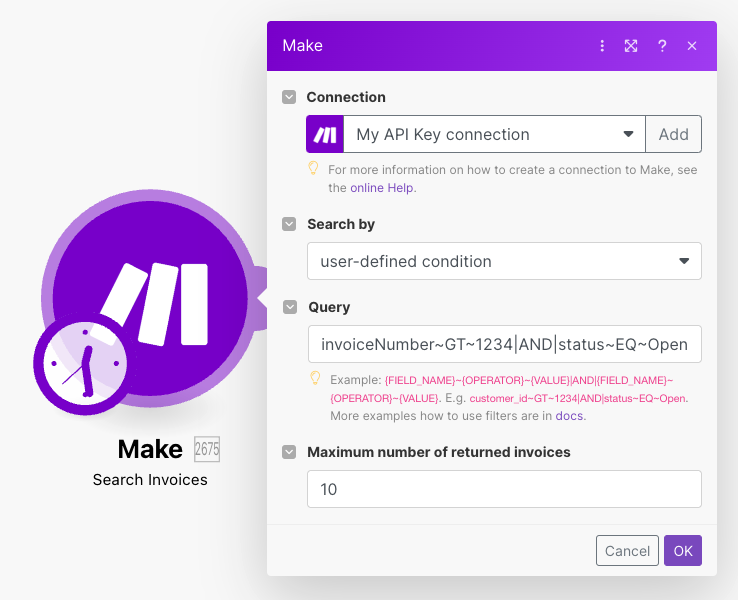Click the Add connection button
This screenshot has width=738, height=600.
(674, 134)
